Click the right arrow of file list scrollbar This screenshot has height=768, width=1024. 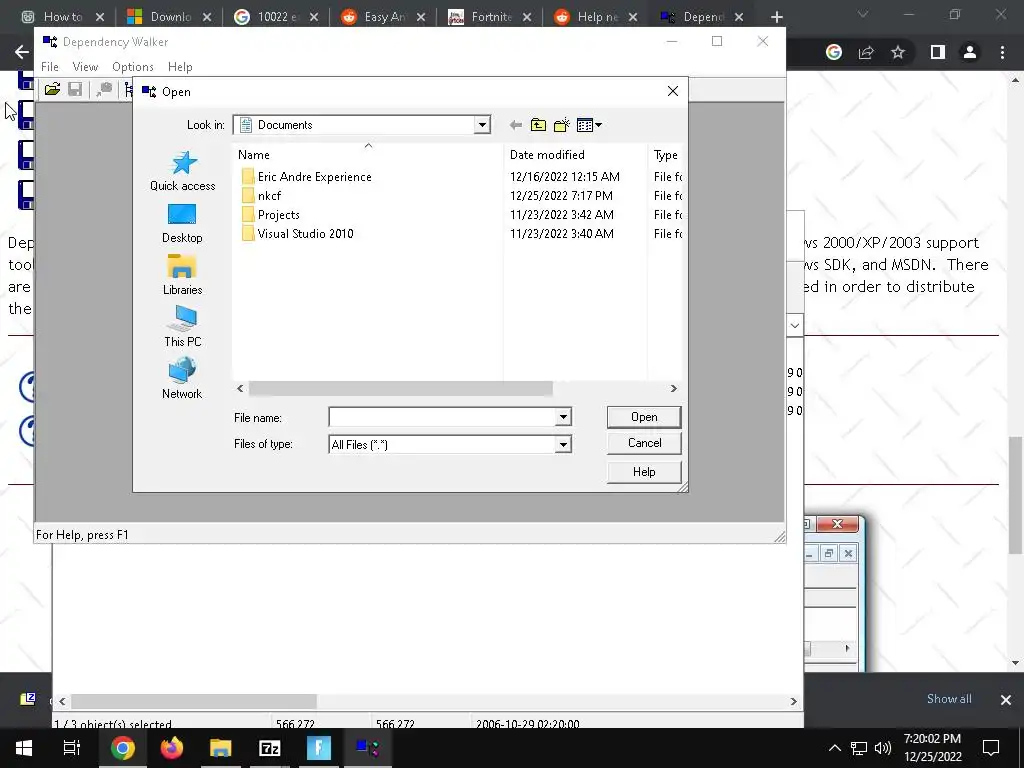click(x=673, y=389)
